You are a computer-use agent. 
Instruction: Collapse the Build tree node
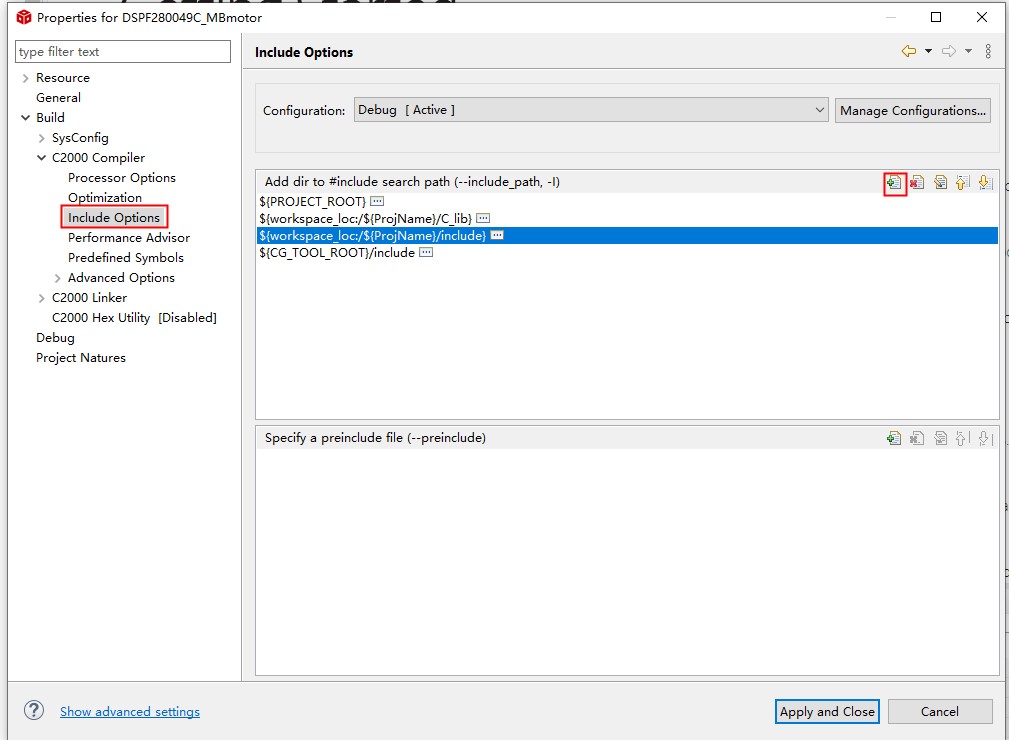[26, 118]
